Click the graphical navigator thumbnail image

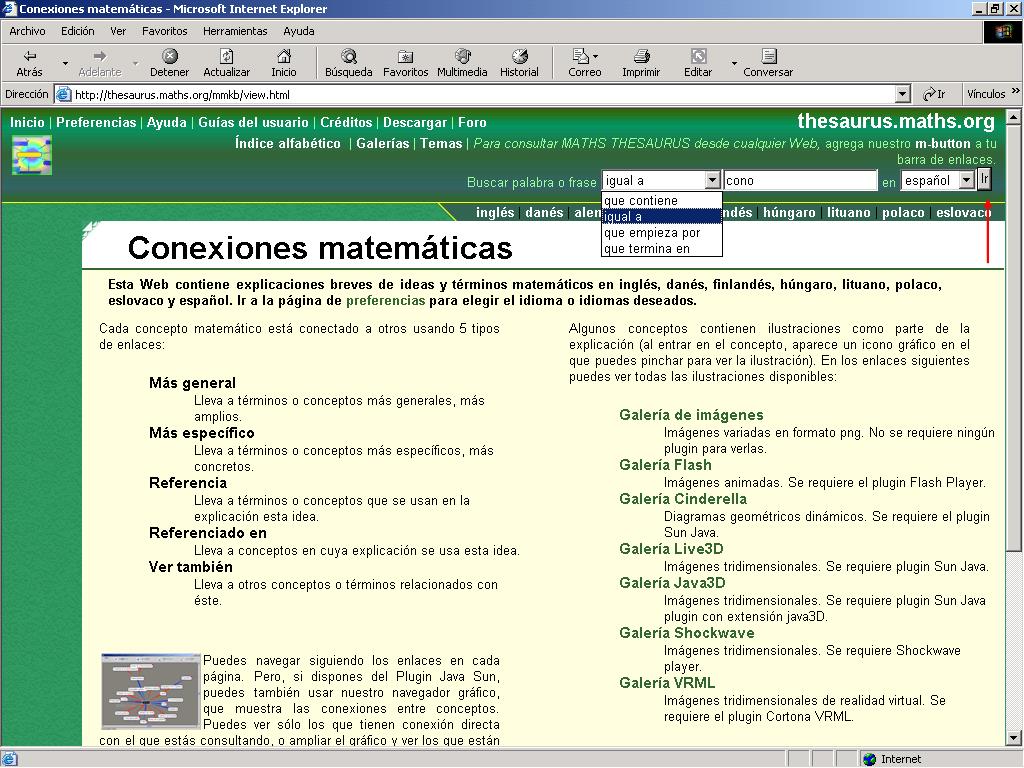(x=150, y=690)
